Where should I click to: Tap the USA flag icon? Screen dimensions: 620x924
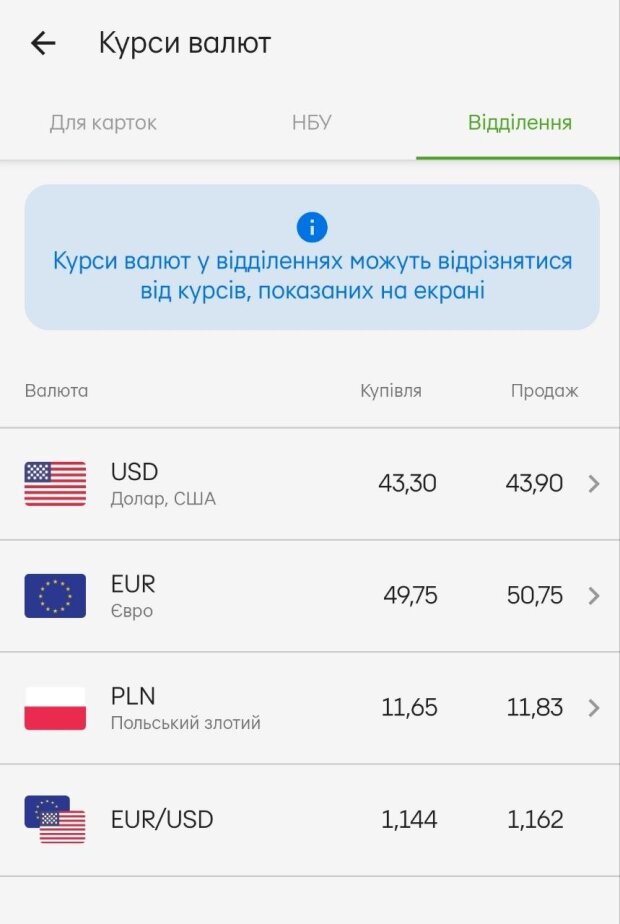point(55,484)
